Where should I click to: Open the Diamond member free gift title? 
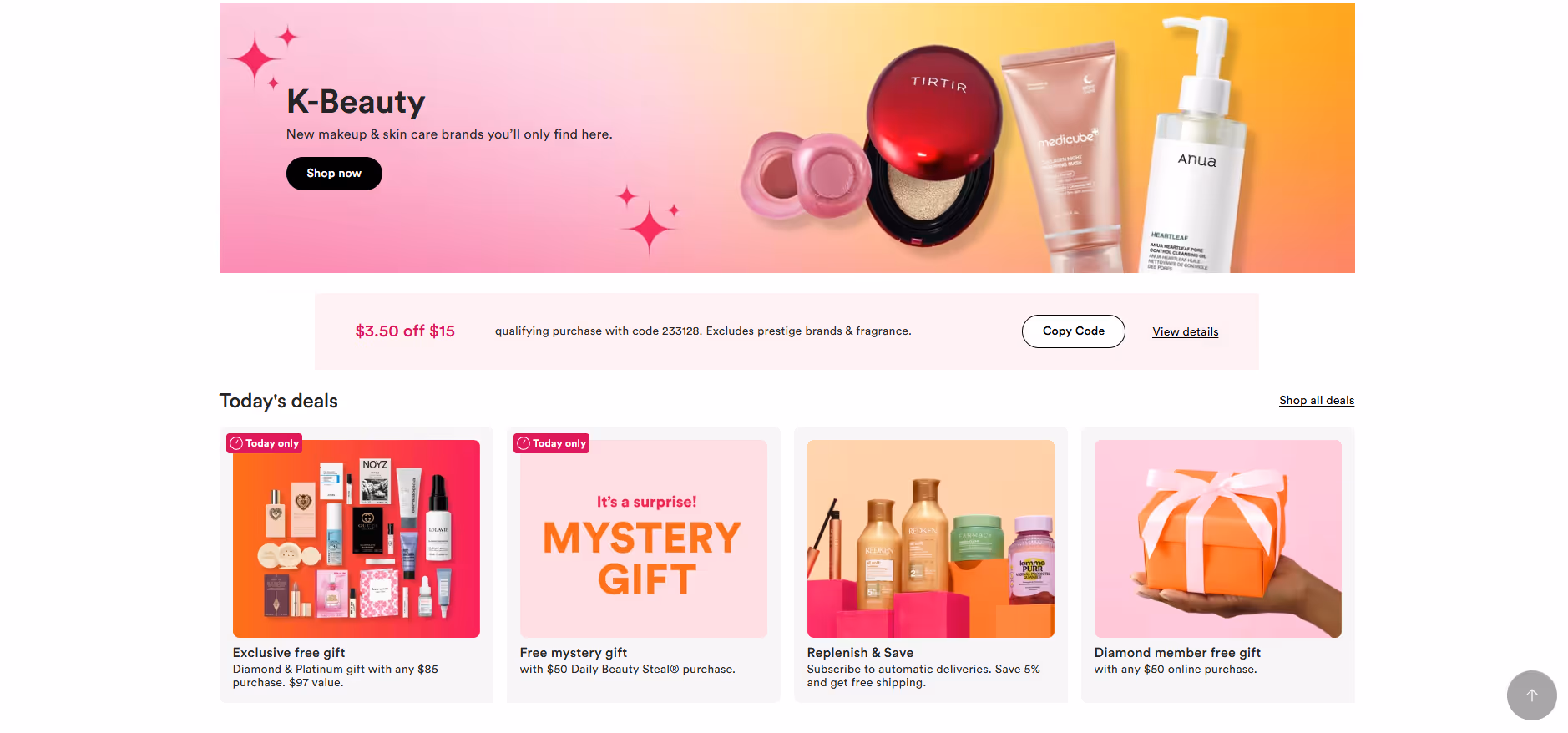(x=1177, y=653)
